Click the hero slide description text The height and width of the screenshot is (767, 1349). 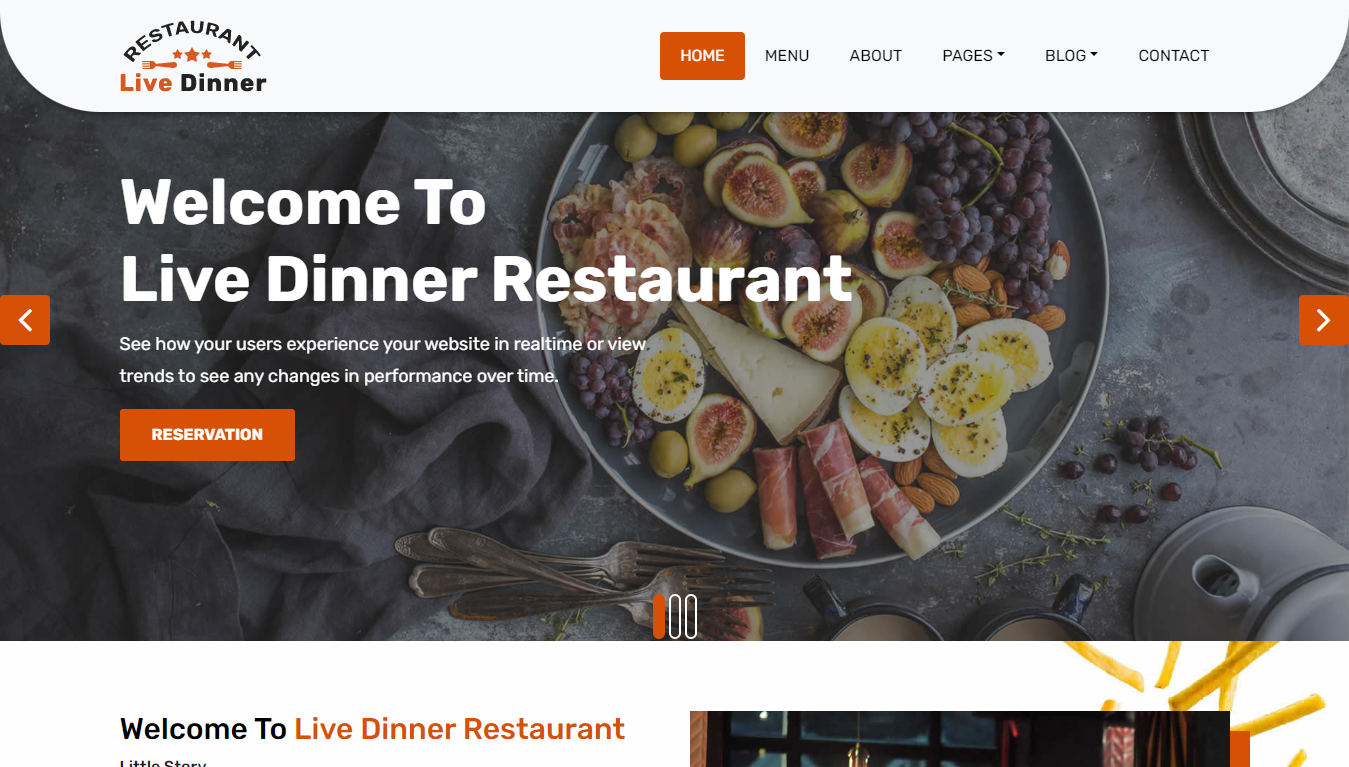383,360
